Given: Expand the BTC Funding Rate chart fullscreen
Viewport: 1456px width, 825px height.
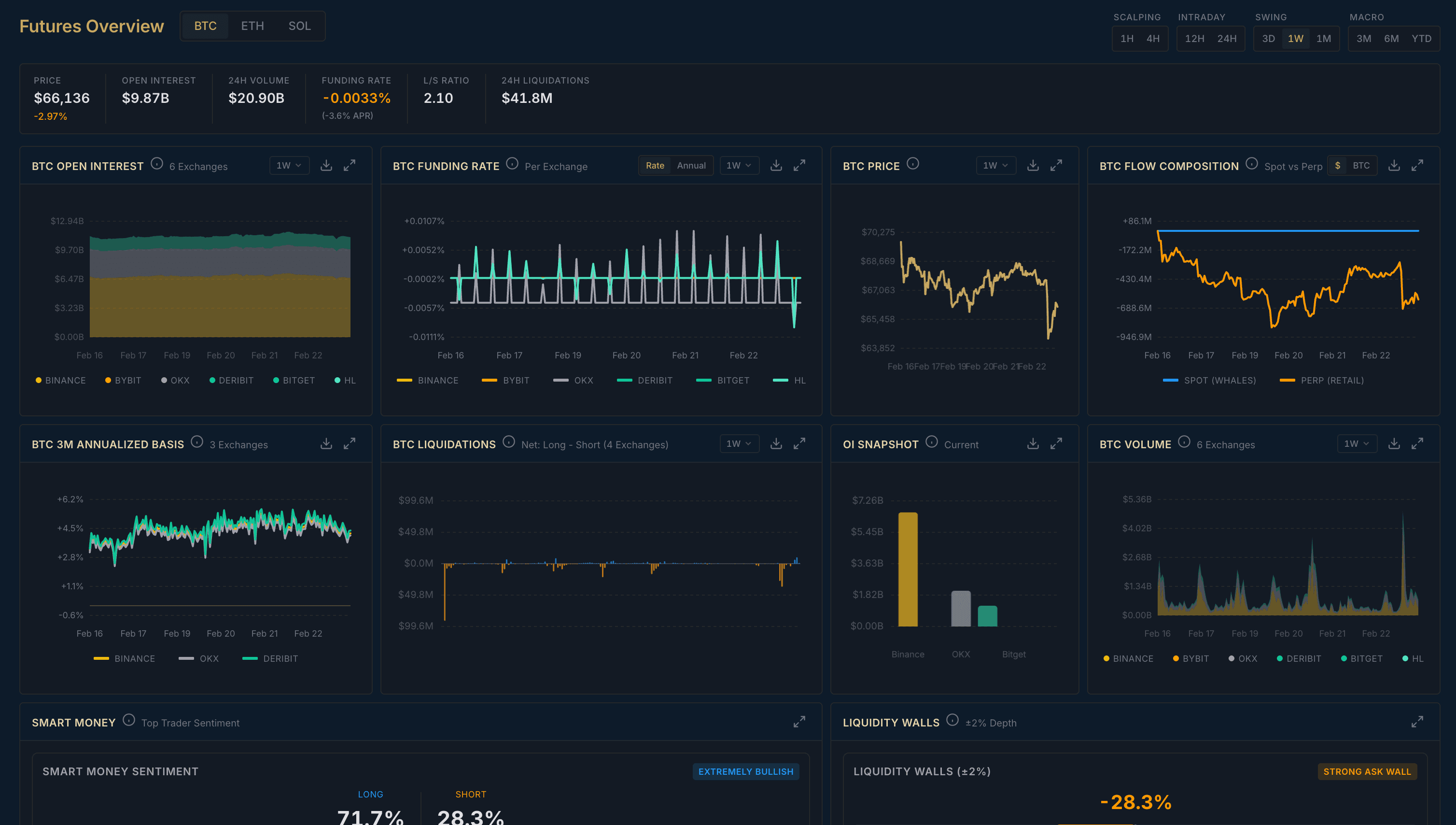Looking at the screenshot, I should coord(799,165).
